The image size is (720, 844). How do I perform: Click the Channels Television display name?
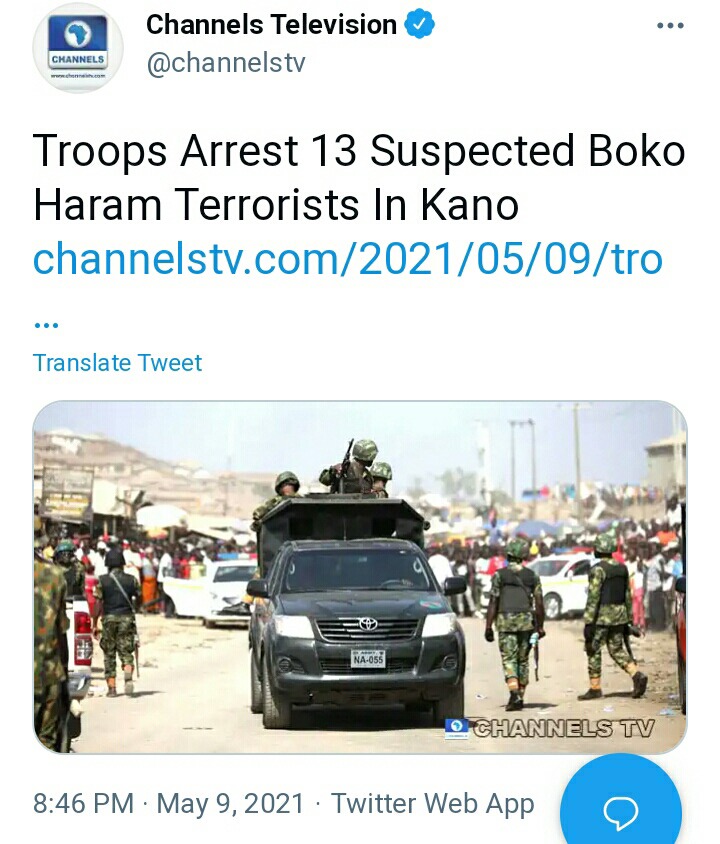tap(271, 25)
